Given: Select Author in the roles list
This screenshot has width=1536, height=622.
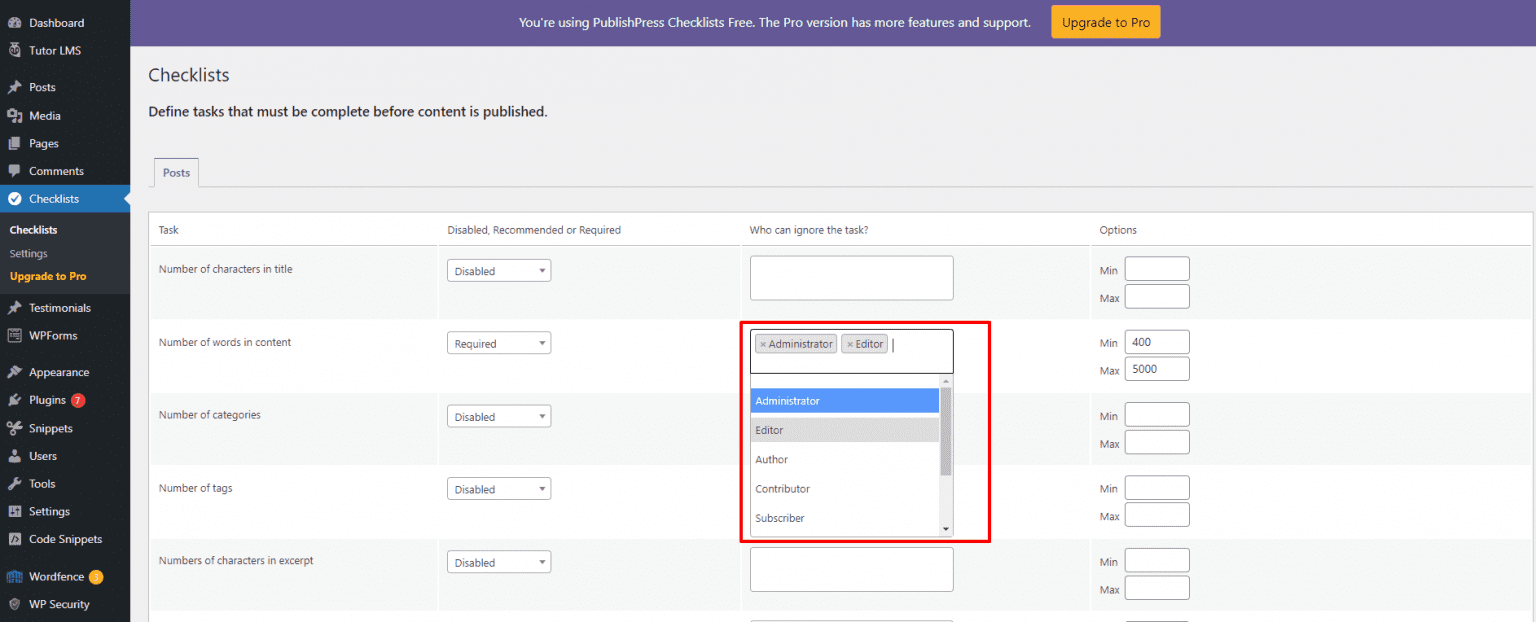Looking at the screenshot, I should point(772,459).
